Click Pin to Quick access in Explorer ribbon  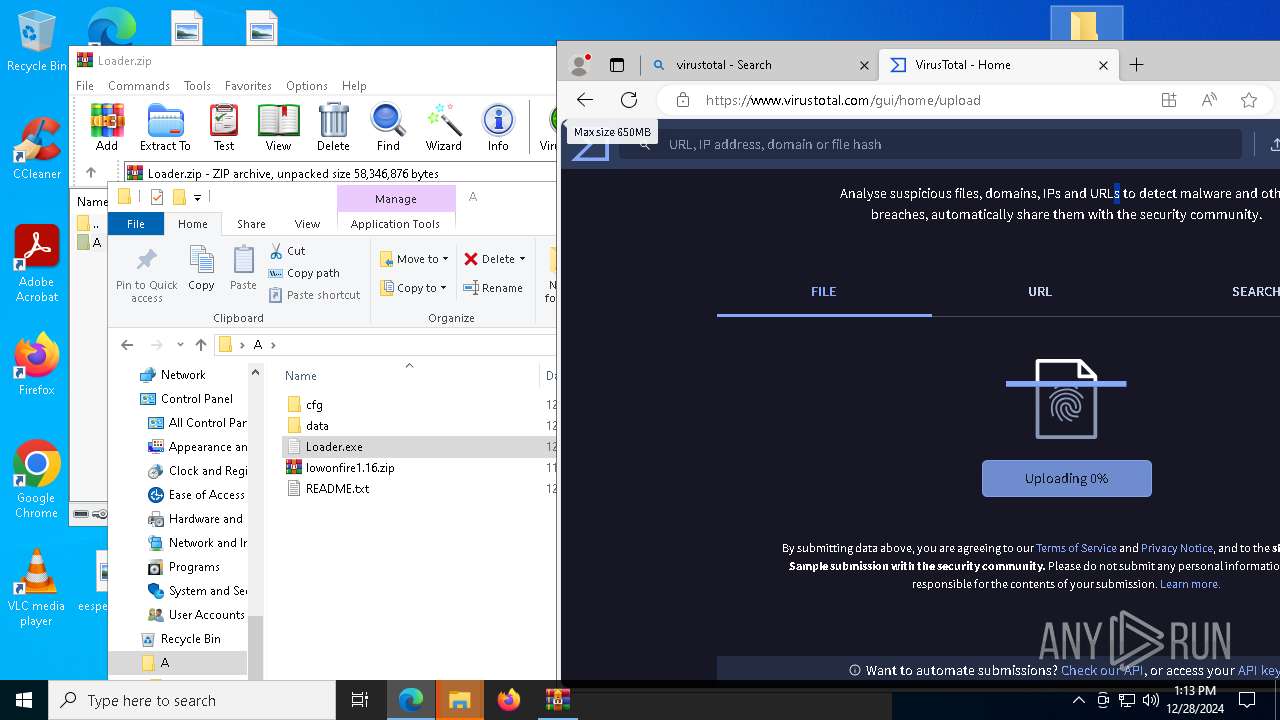coord(146,274)
